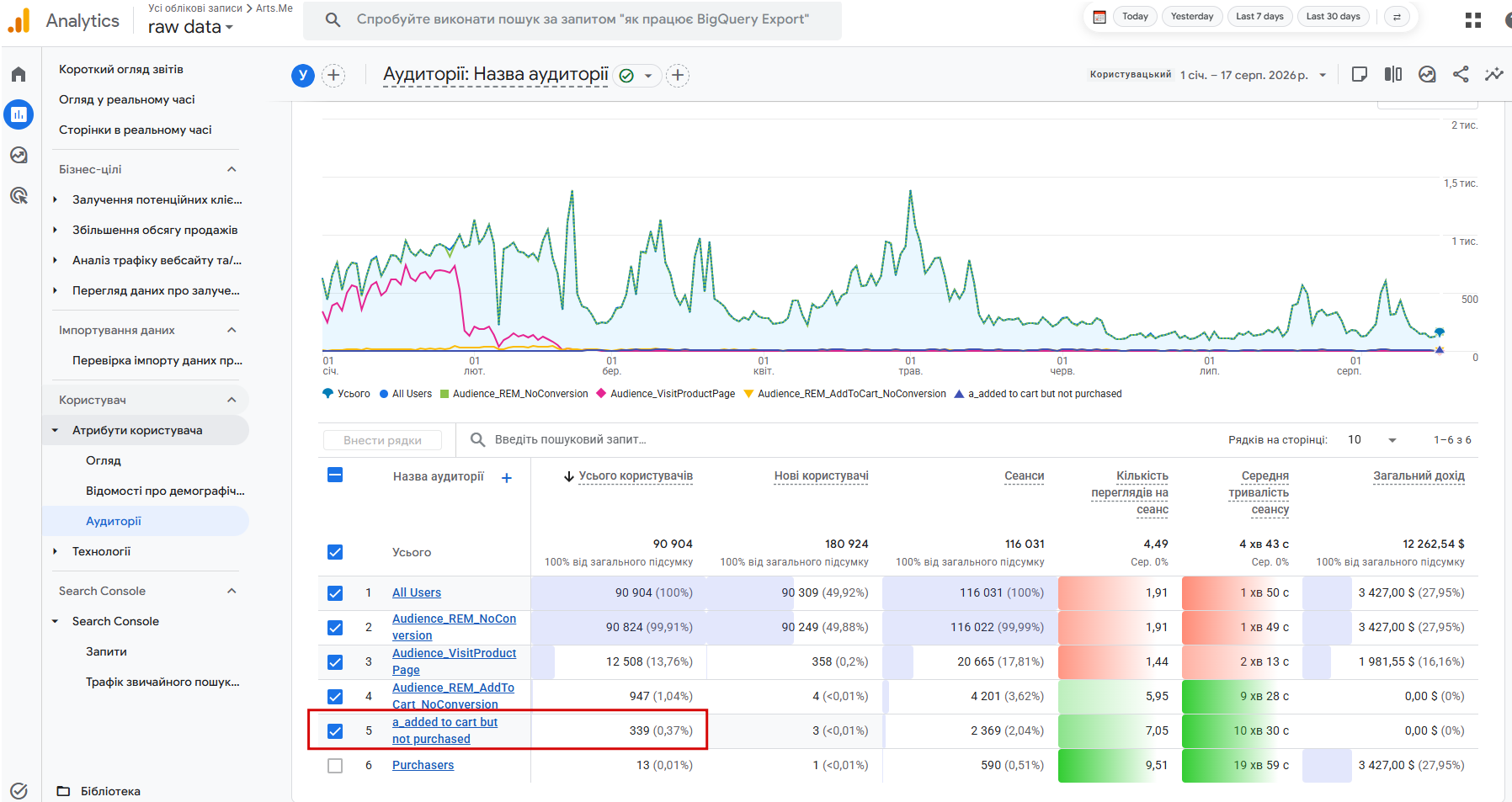Click the Last 7 days button

click(1259, 17)
